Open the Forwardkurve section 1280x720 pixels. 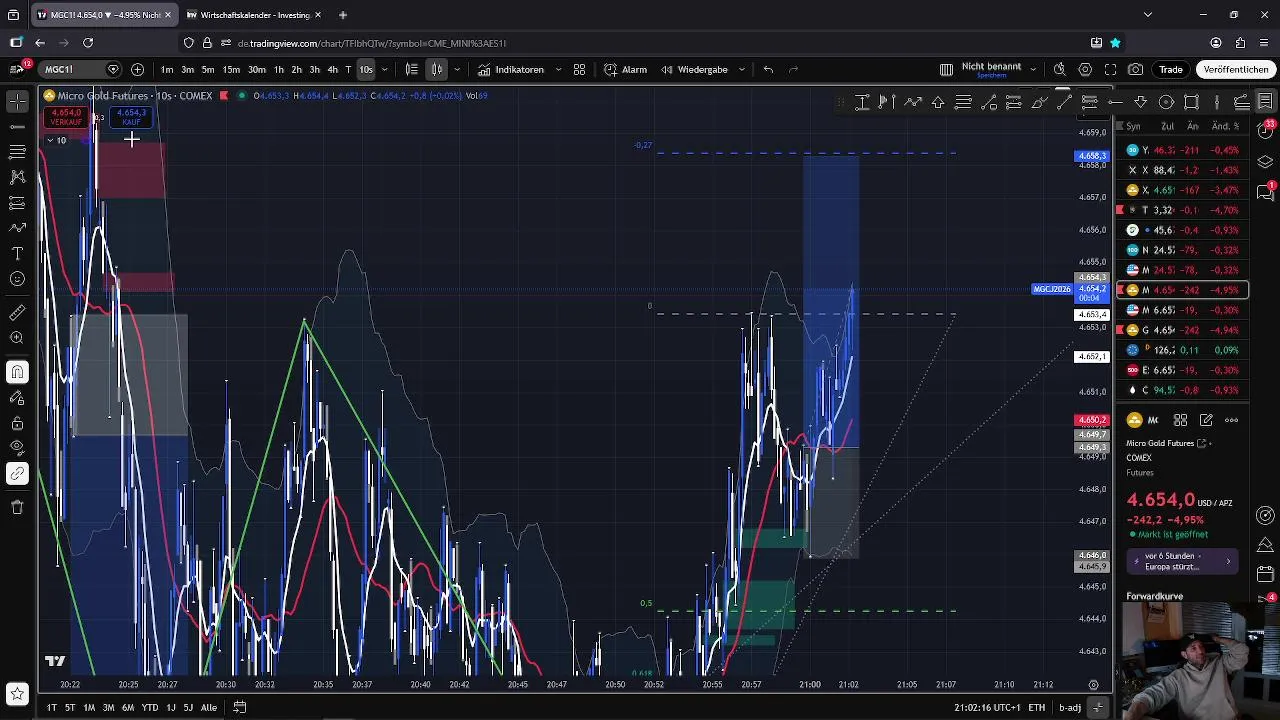[x=1155, y=596]
